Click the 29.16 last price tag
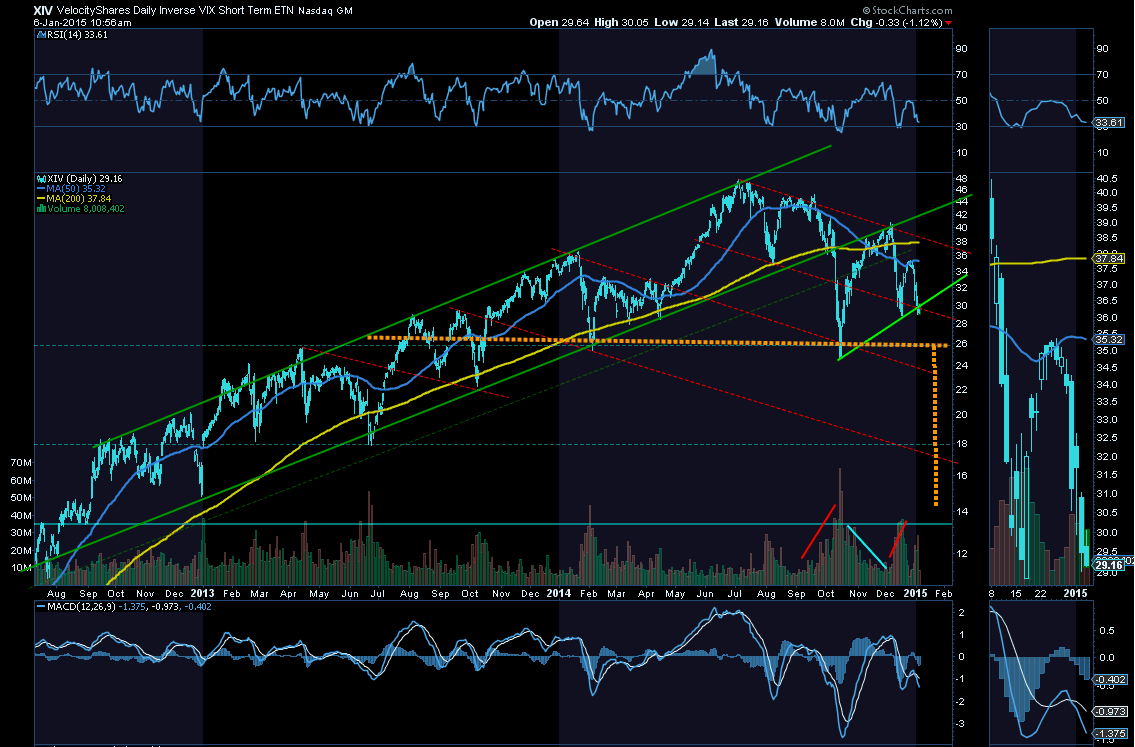The height and width of the screenshot is (747, 1135). (x=1108, y=565)
